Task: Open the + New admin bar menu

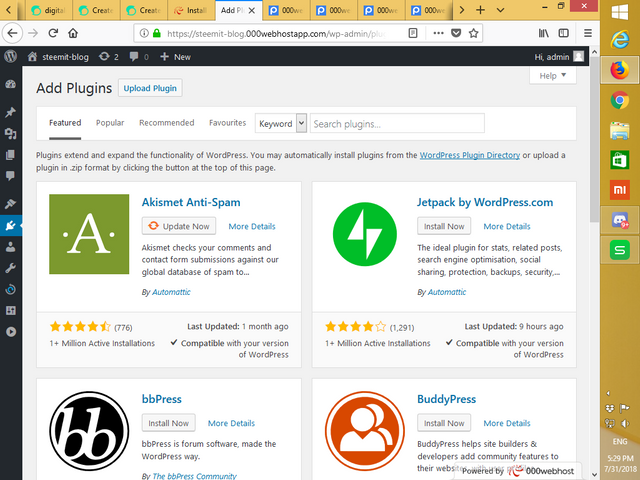Action: tap(175, 57)
